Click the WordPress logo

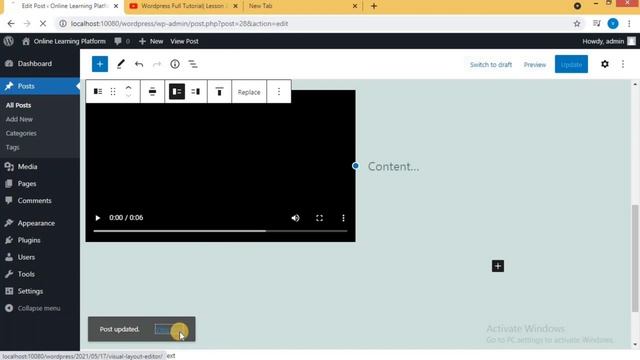tap(9, 41)
